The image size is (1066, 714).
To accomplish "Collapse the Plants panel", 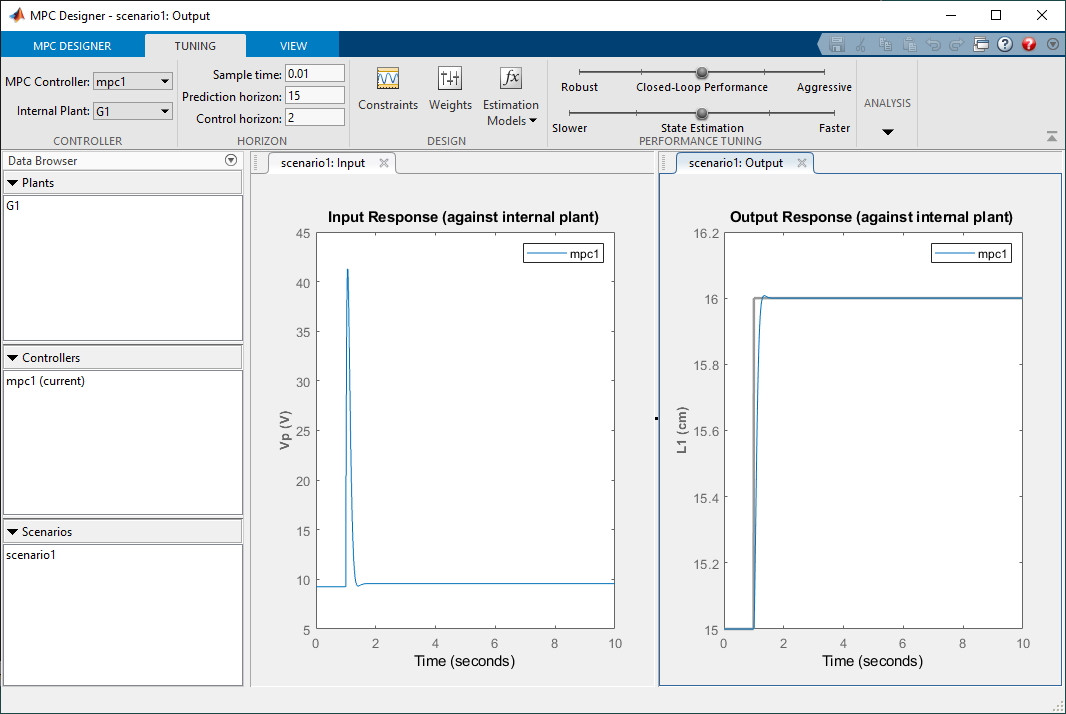I will (x=13, y=183).
